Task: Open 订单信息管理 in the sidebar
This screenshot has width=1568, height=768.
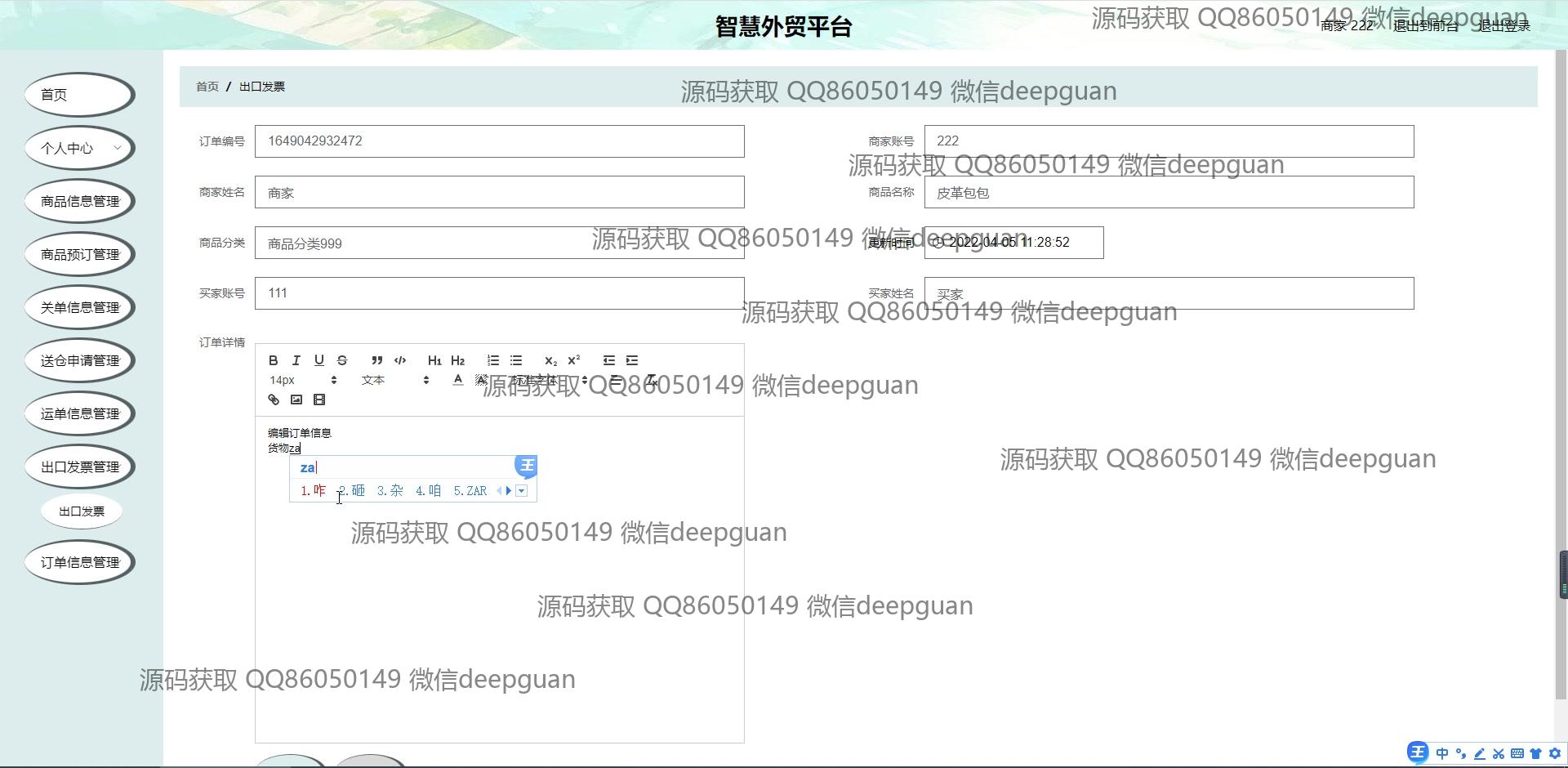Action: pyautogui.click(x=79, y=562)
